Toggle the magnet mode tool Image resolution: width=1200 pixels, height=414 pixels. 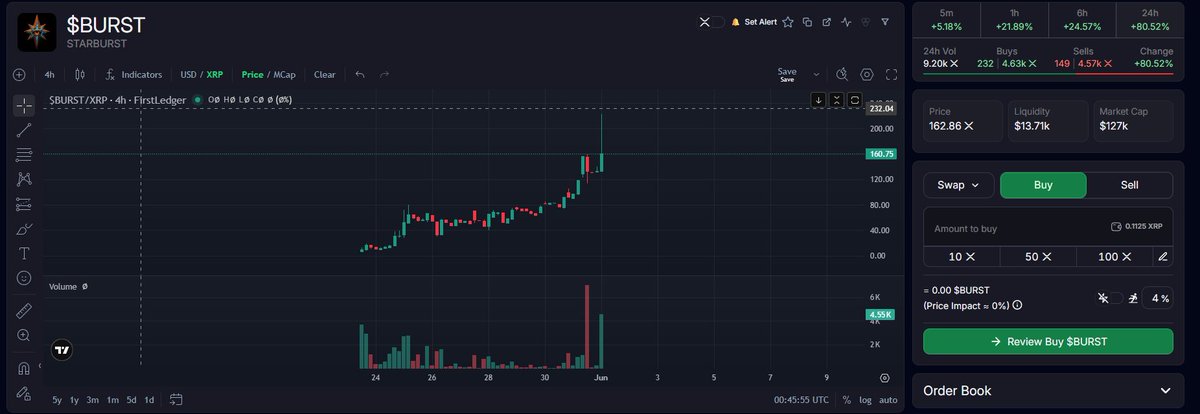coord(25,368)
